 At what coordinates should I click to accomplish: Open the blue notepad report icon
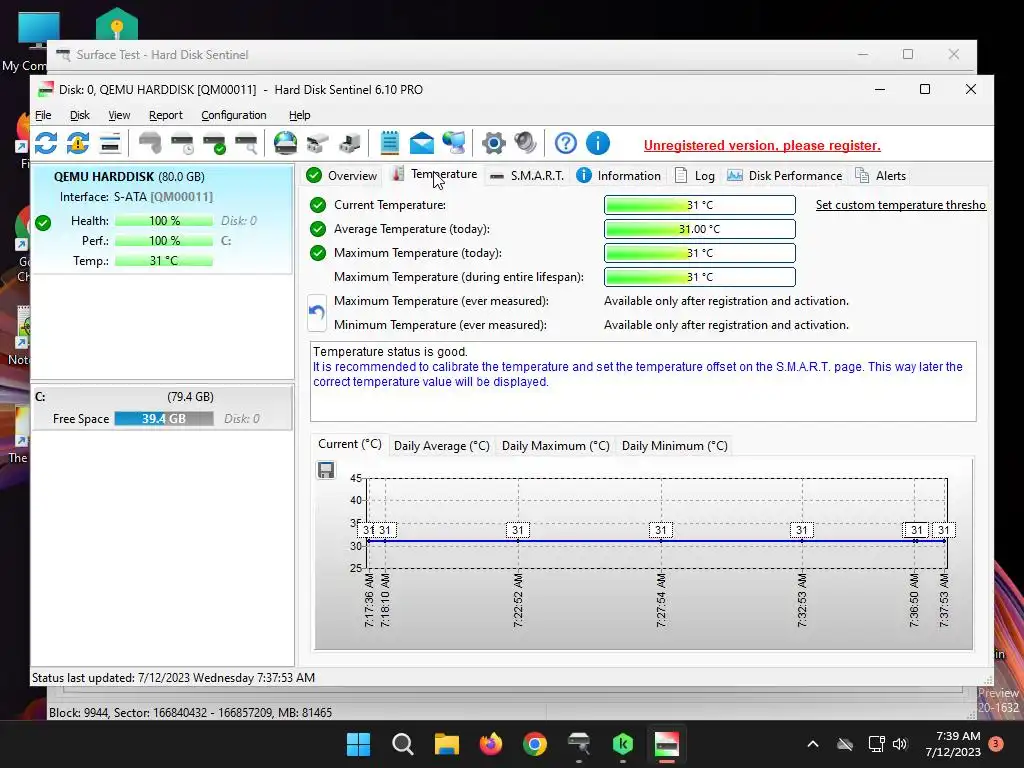coord(389,143)
